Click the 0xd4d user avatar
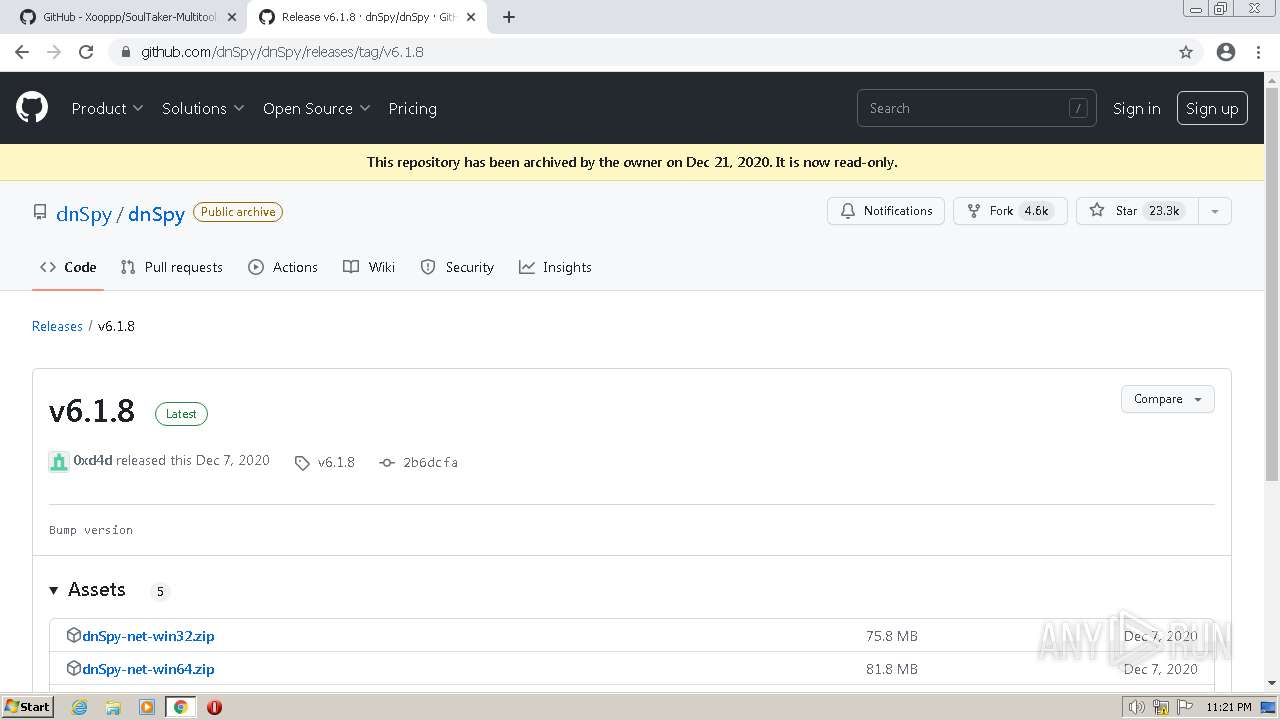Screen dimensions: 1280x720 coord(59,461)
